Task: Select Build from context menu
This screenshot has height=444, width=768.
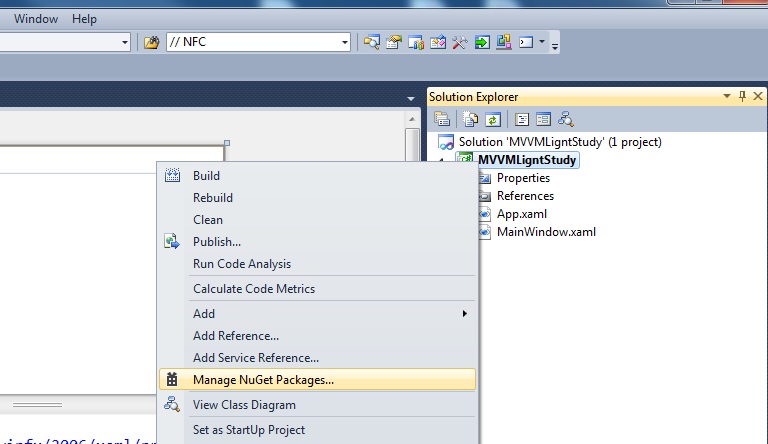Action: coord(317,175)
